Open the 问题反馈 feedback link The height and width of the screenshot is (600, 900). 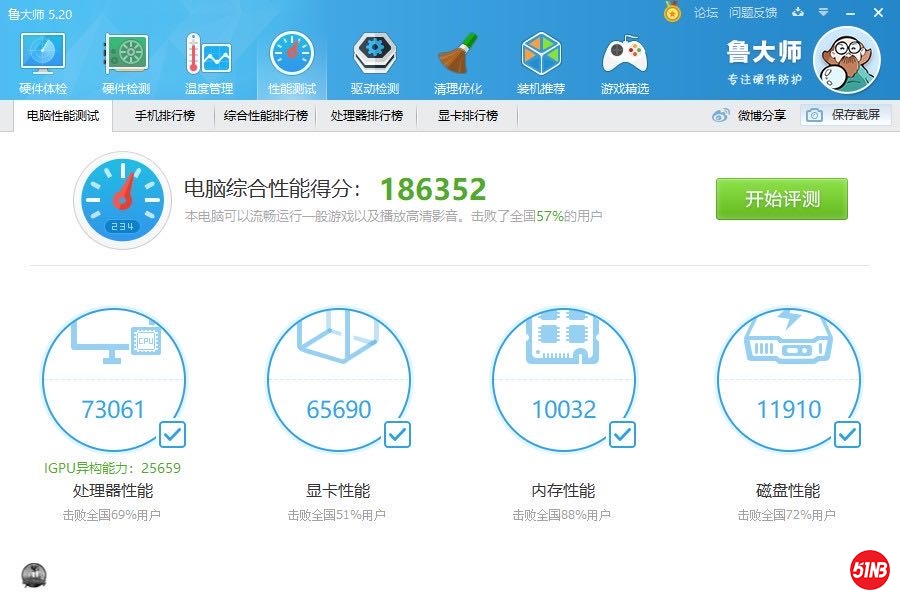point(753,13)
